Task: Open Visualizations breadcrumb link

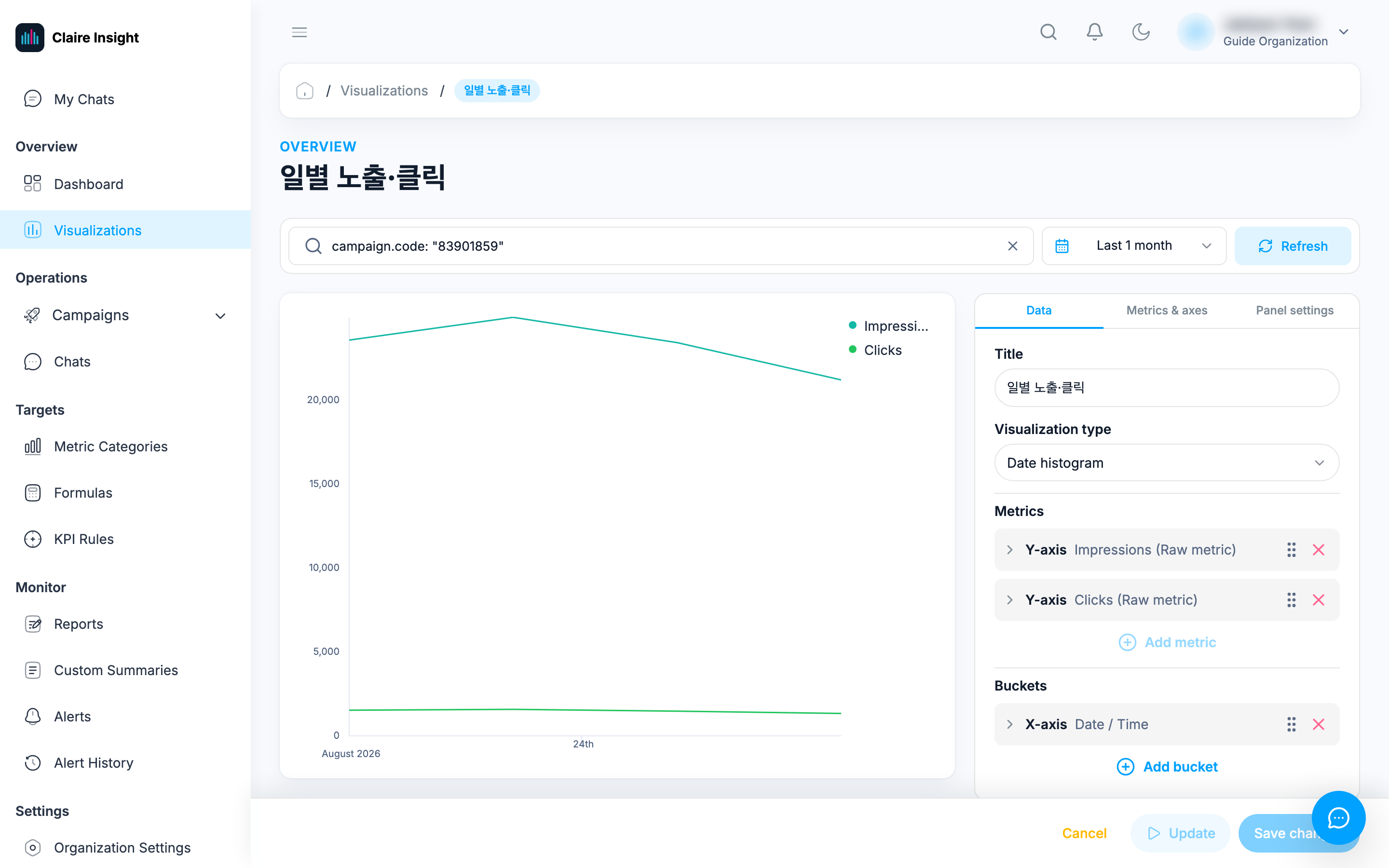Action: 384,91
